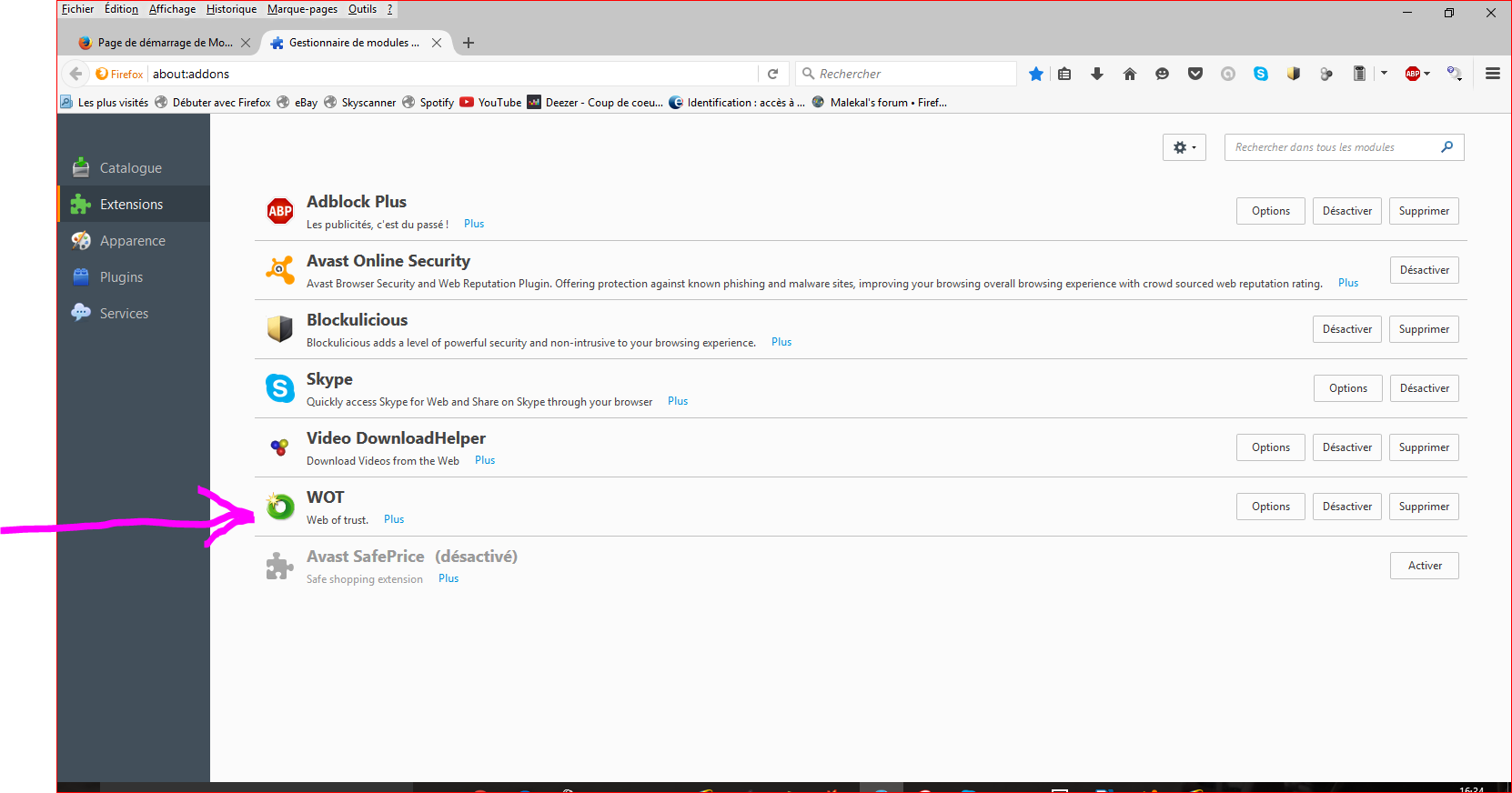This screenshot has width=1512, height=793.
Task: Open the Spotify bookmark
Action: tap(428, 103)
